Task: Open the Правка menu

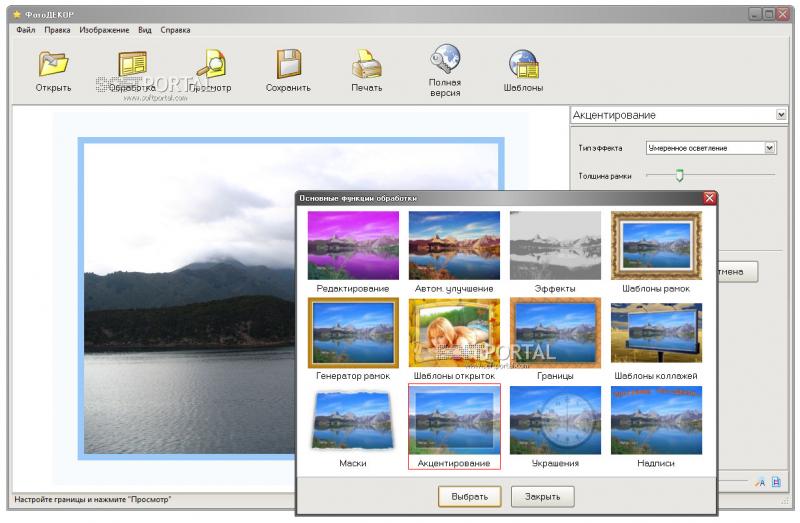Action: tap(57, 30)
